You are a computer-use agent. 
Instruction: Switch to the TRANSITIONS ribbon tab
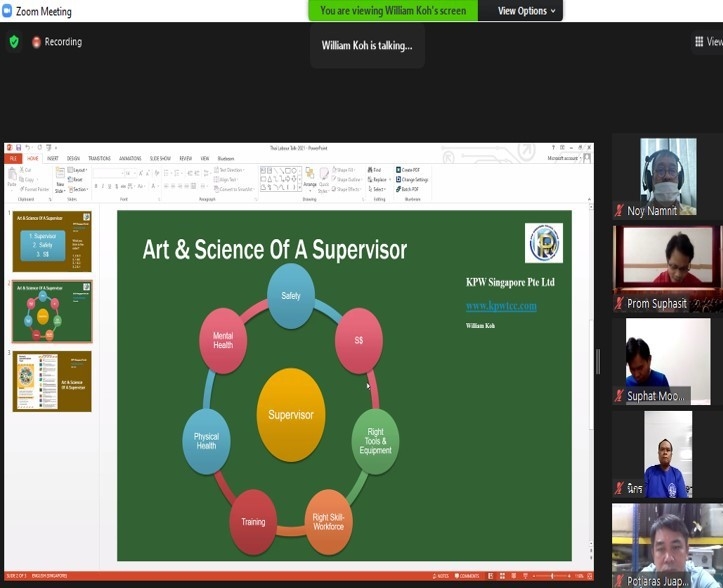pyautogui.click(x=99, y=158)
